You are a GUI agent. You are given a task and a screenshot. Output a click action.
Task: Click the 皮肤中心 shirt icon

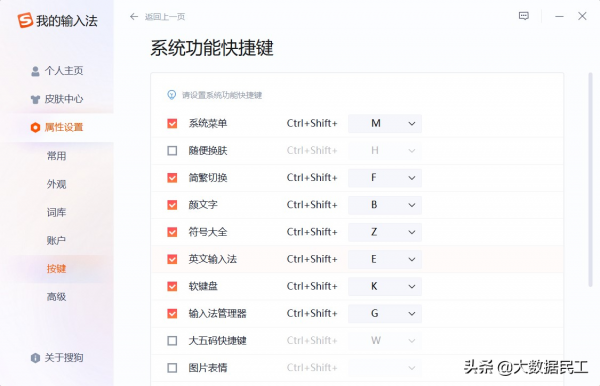35,99
